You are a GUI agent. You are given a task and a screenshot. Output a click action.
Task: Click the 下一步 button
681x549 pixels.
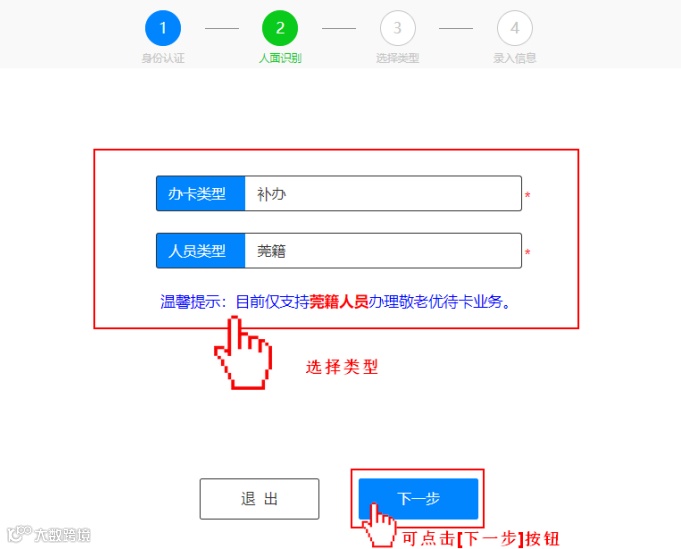point(418,499)
